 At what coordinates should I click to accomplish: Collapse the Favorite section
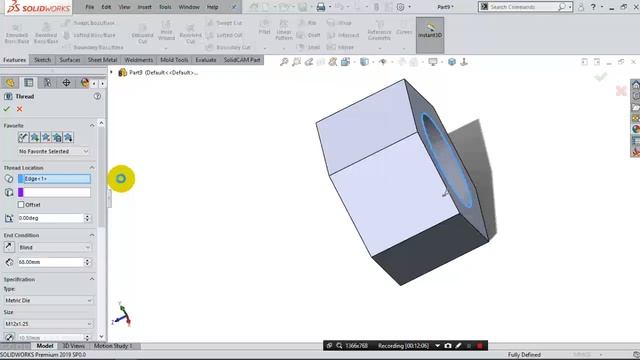[92, 125]
